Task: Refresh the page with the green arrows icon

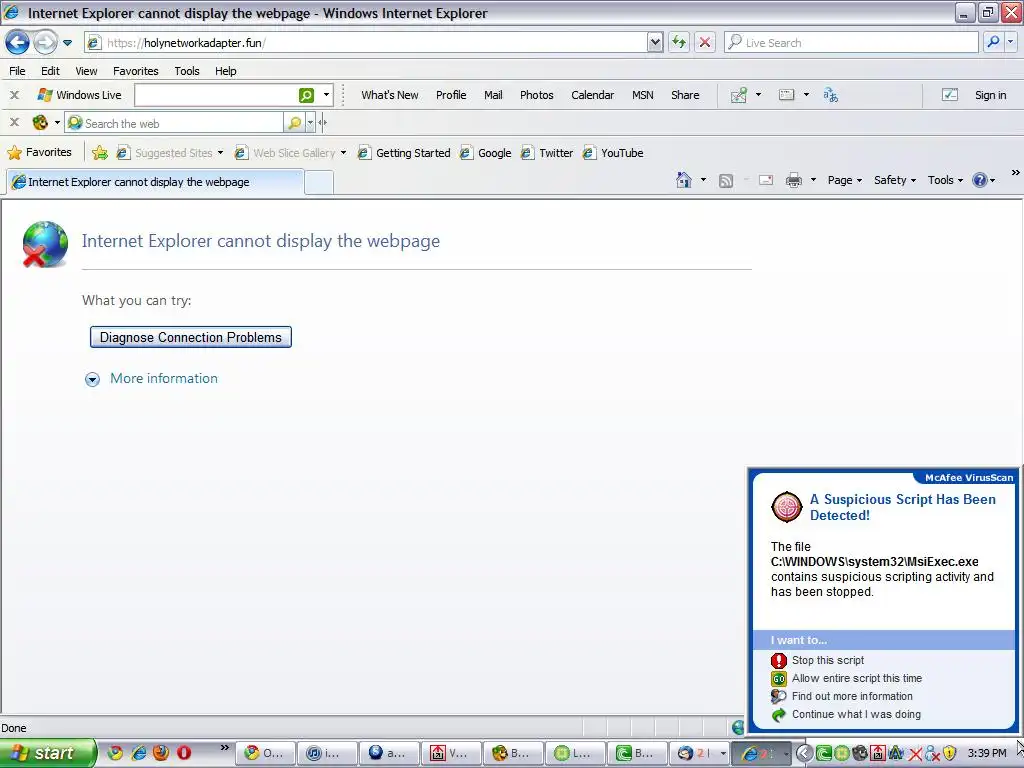Action: [x=679, y=43]
